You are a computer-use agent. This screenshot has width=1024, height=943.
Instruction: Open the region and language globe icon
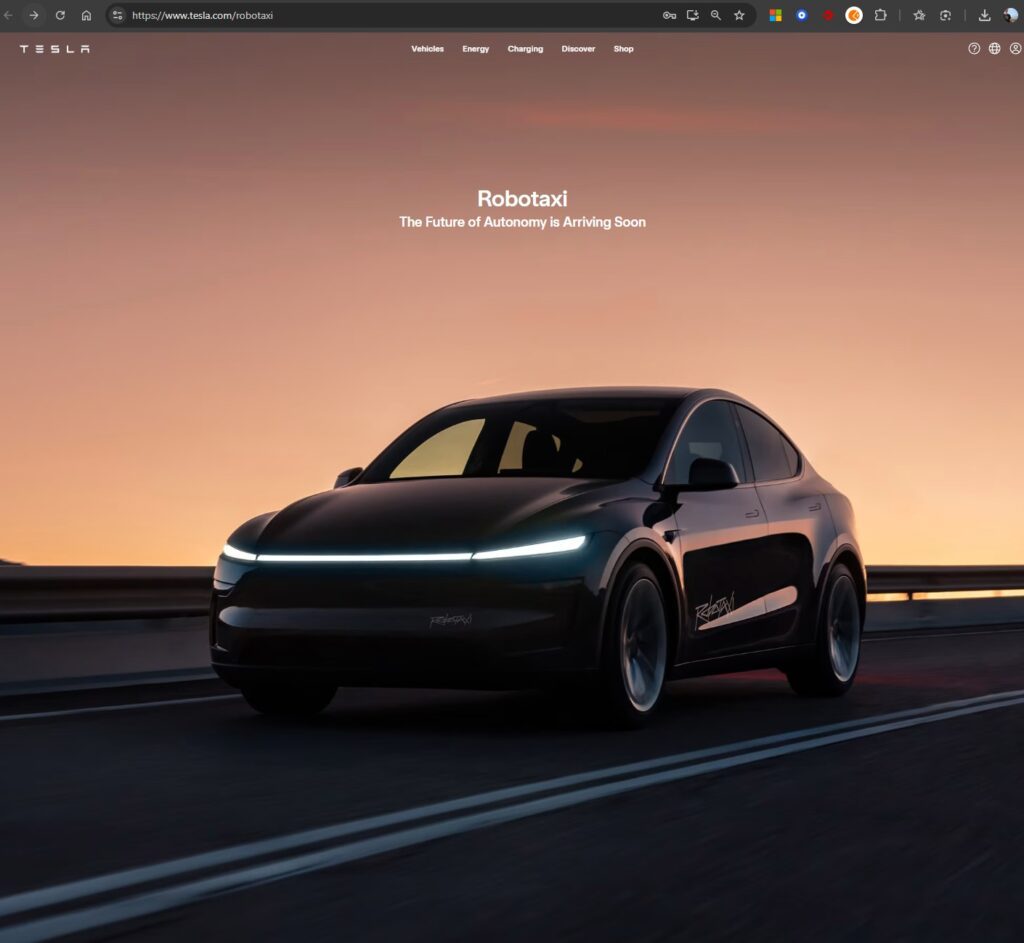995,48
